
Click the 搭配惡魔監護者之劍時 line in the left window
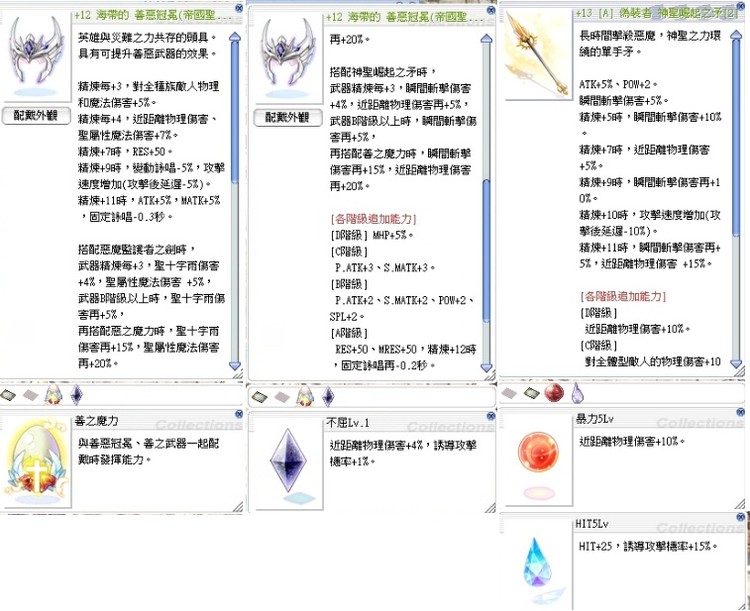(x=137, y=250)
